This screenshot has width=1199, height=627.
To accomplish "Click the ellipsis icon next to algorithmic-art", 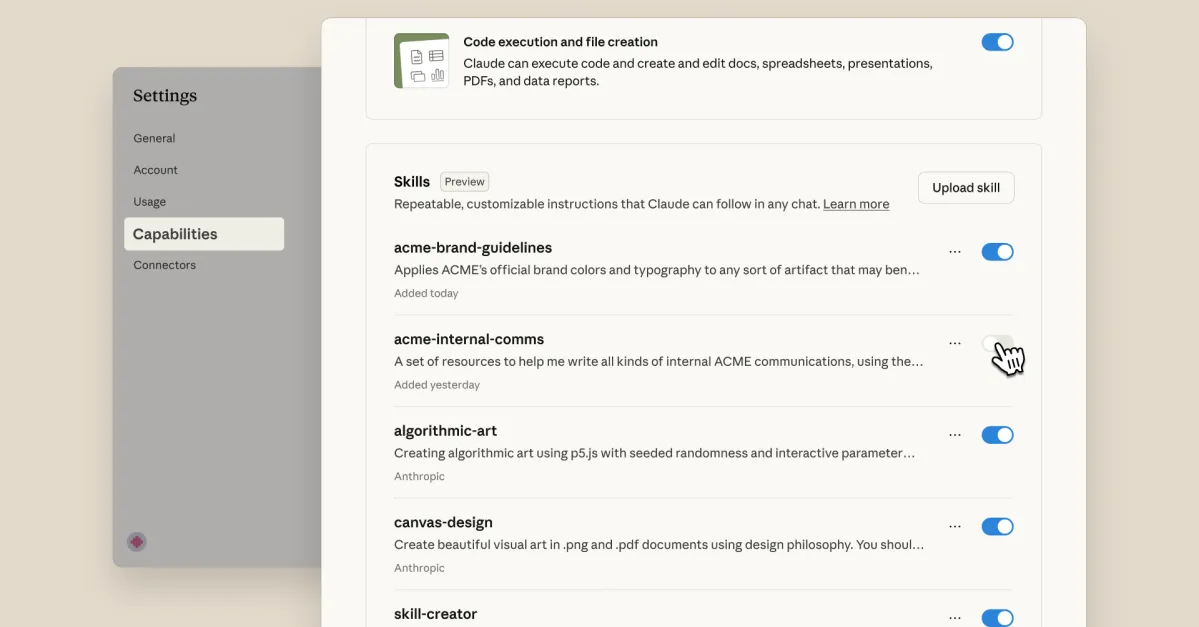I will [954, 434].
